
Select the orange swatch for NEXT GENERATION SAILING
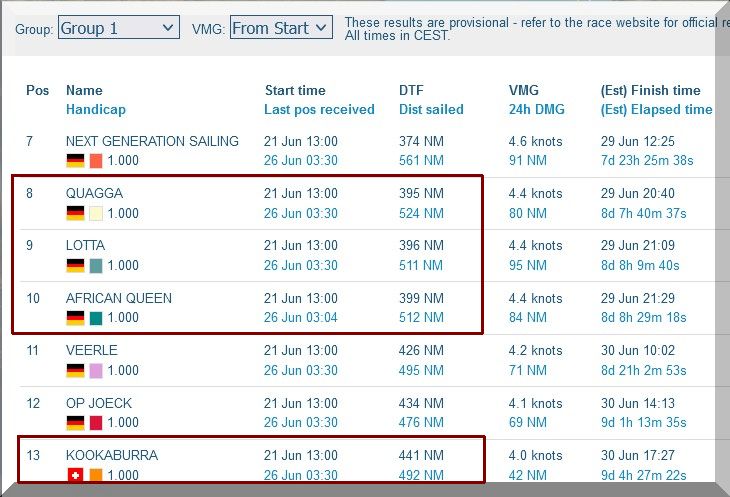96,160
